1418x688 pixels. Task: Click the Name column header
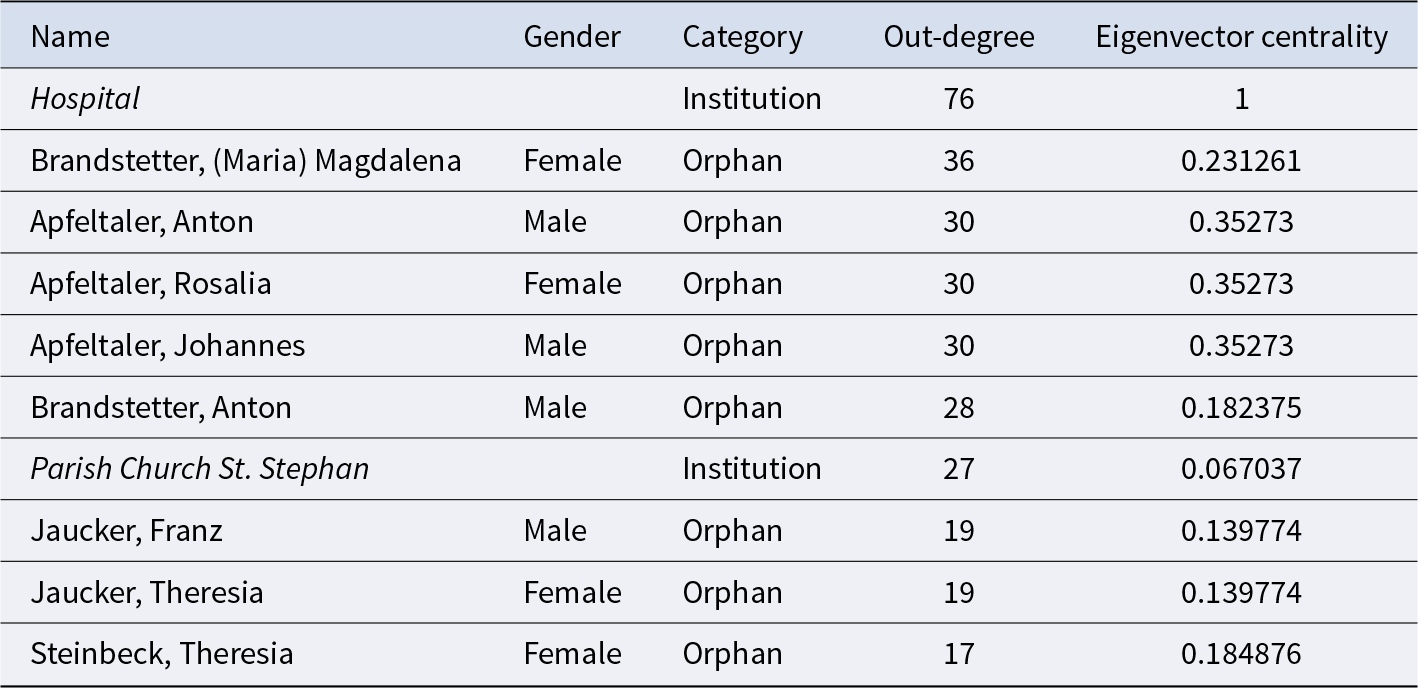pyautogui.click(x=70, y=37)
